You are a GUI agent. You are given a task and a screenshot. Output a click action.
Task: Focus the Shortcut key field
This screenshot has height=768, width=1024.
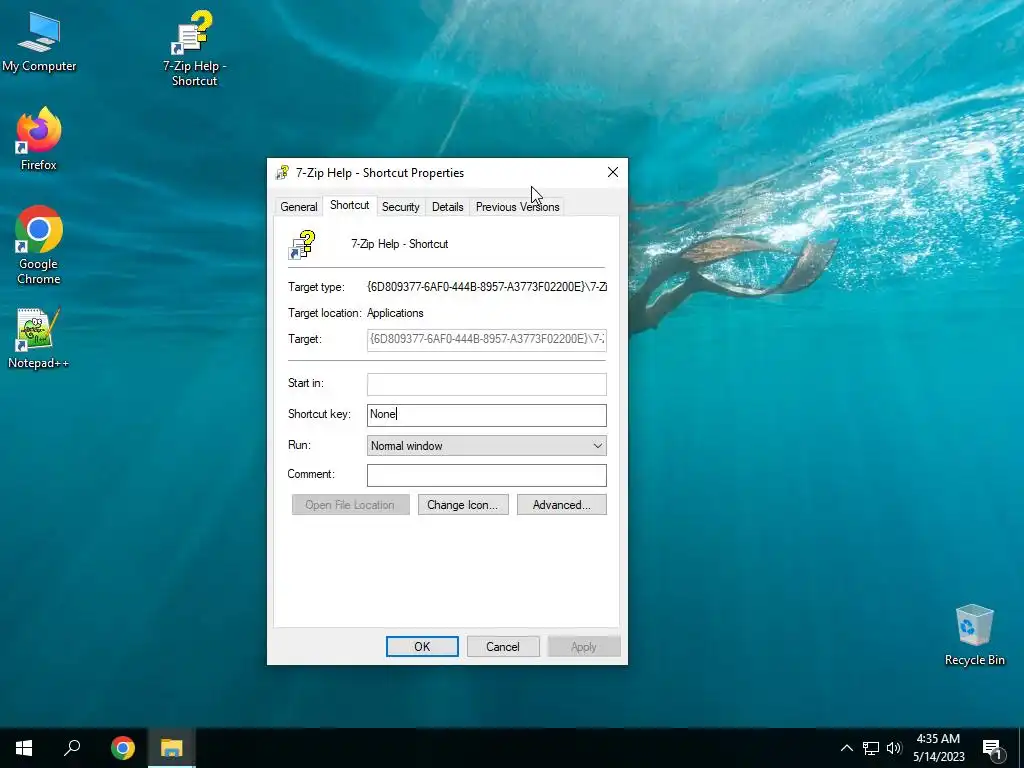487,415
